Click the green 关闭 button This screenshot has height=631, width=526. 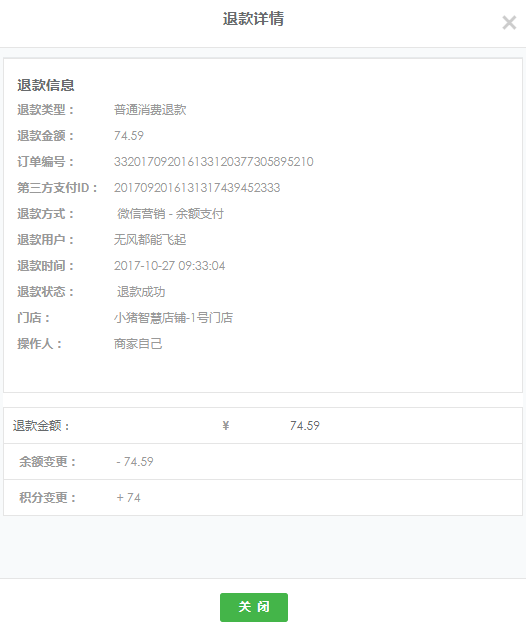[254, 607]
